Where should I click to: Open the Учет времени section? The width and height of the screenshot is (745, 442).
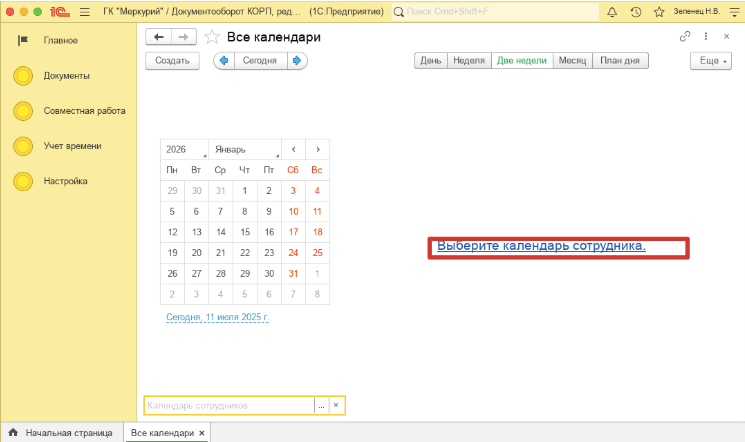pos(72,146)
